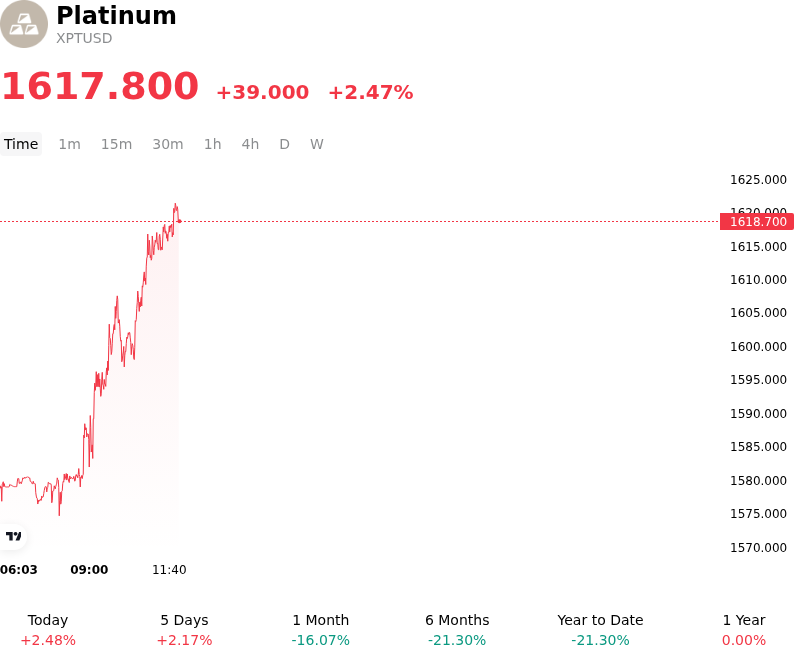The image size is (800, 660).
Task: Choose the 1h chart interval
Action: click(x=212, y=144)
